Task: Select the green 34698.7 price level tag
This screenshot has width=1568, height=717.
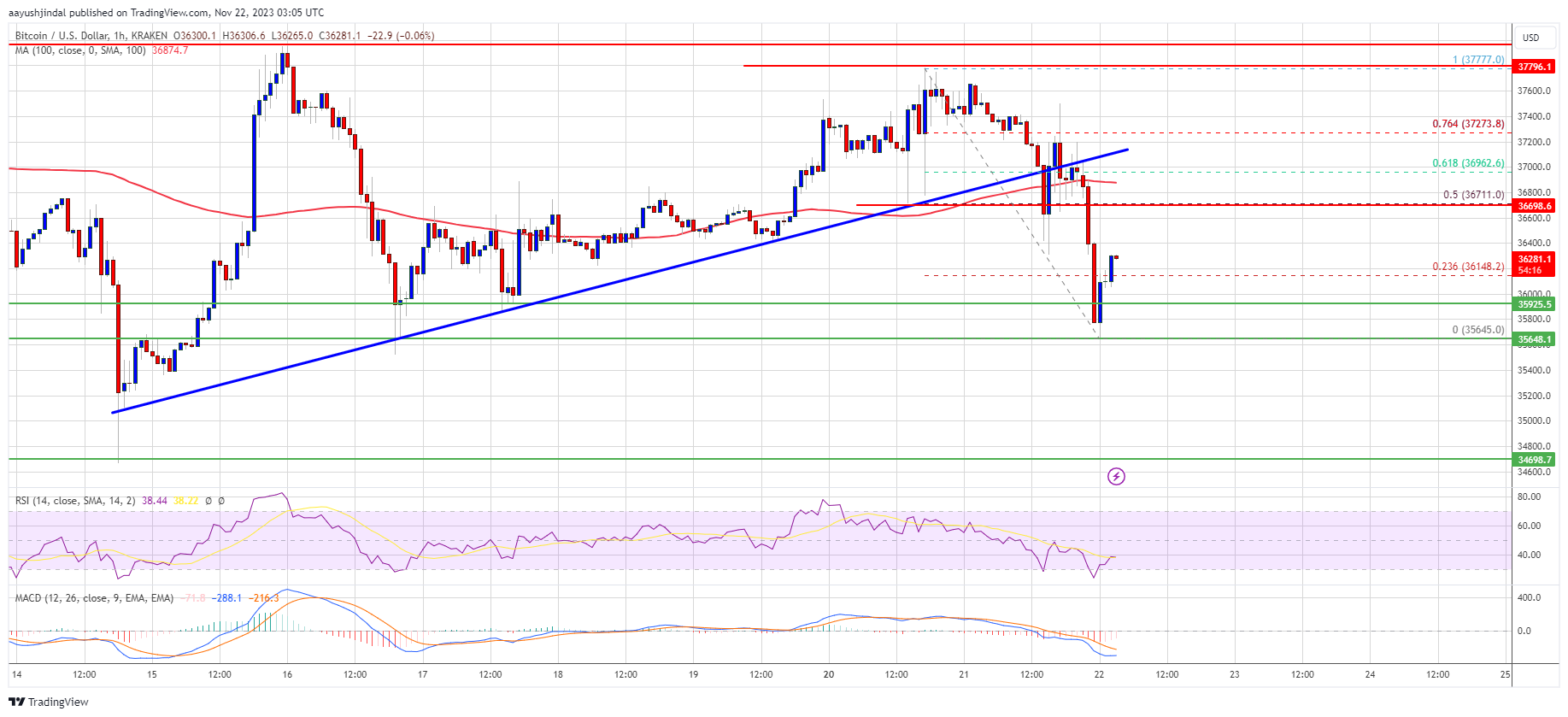Action: (1534, 460)
